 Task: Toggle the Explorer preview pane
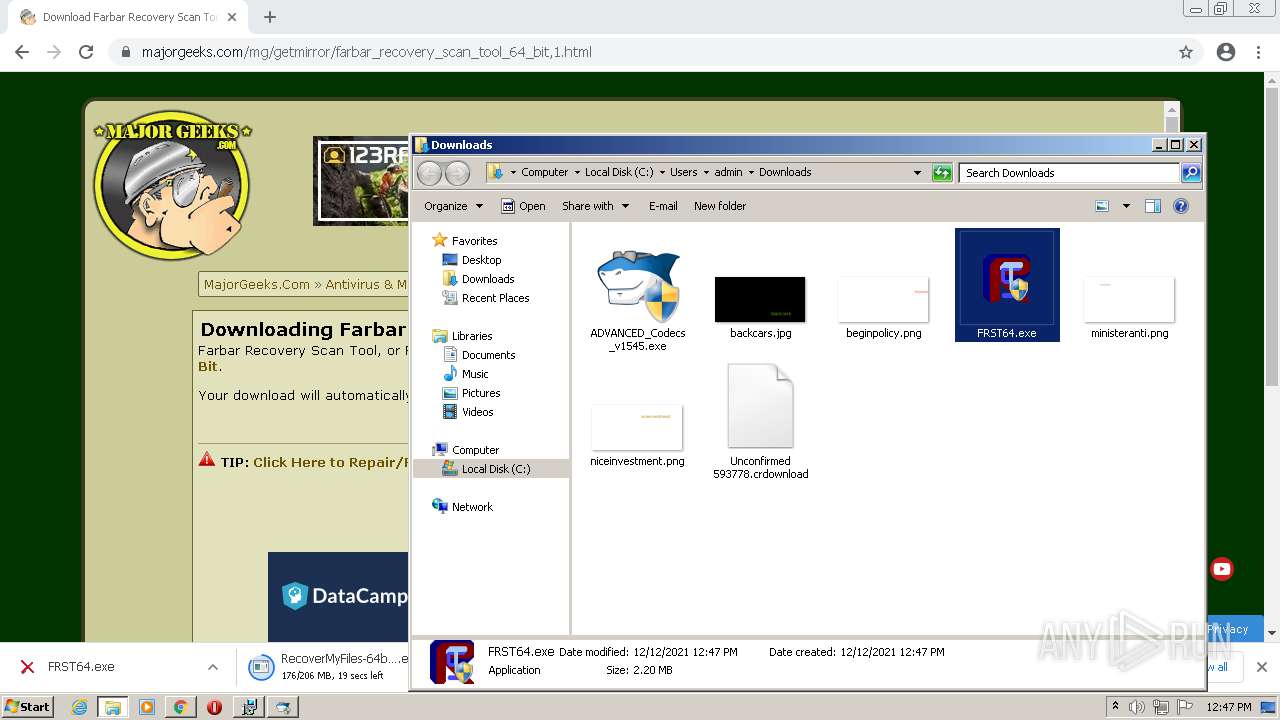pyautogui.click(x=1153, y=206)
